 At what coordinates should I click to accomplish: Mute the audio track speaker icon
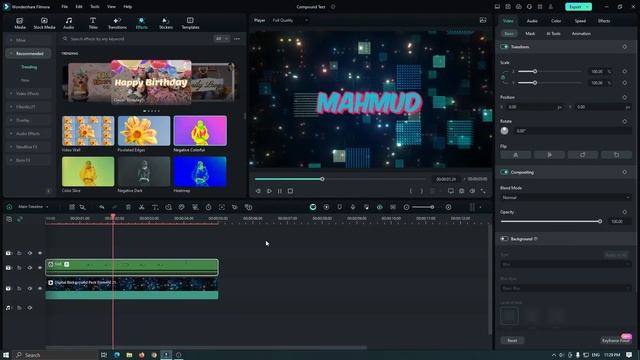pos(30,308)
